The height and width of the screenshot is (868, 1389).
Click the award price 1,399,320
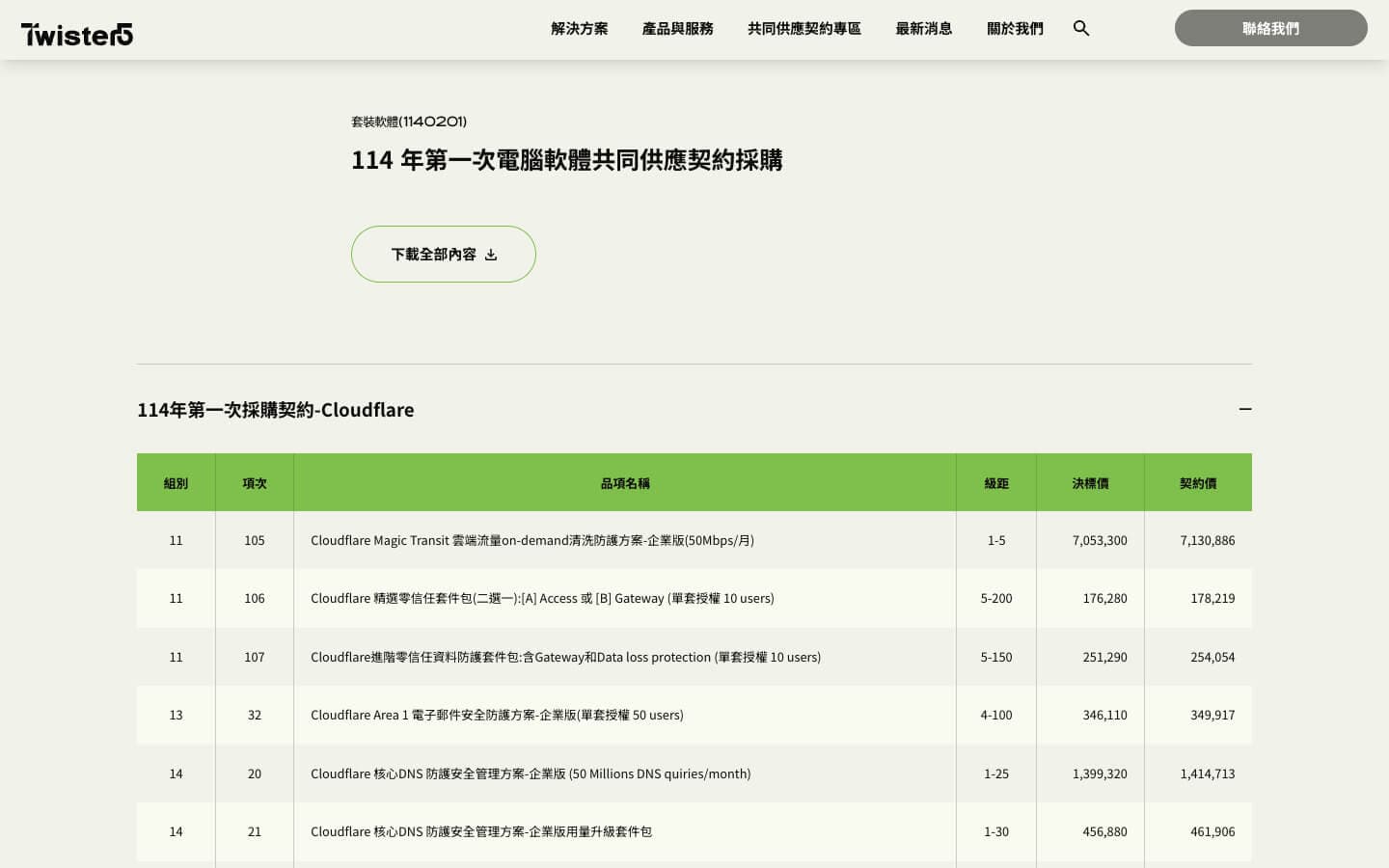(1100, 773)
